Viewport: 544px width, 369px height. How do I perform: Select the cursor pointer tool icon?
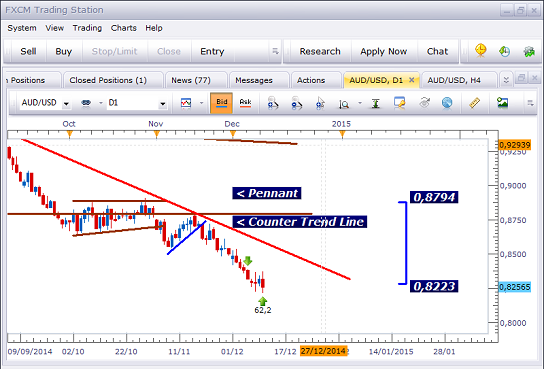320,103
